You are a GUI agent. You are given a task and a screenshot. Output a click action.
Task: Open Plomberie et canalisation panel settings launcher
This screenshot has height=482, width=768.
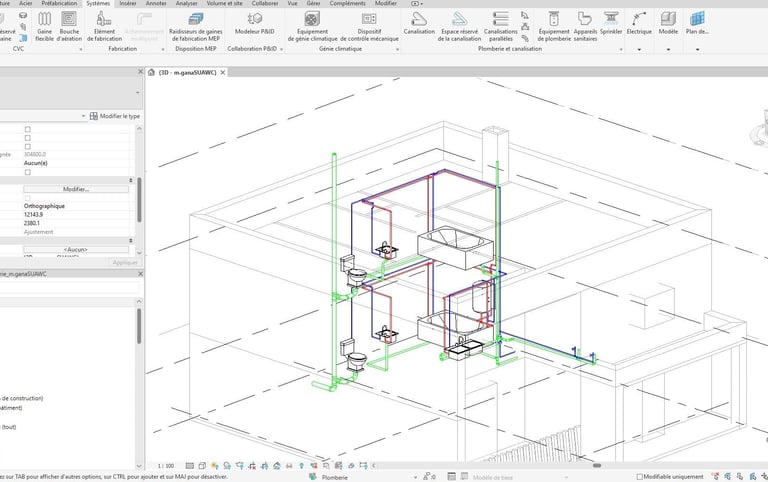(621, 49)
